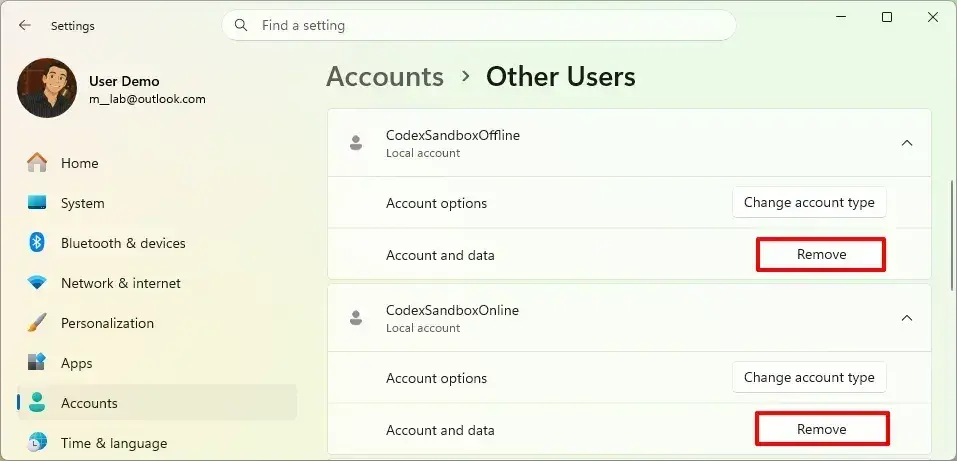Go to System settings

pos(157,203)
